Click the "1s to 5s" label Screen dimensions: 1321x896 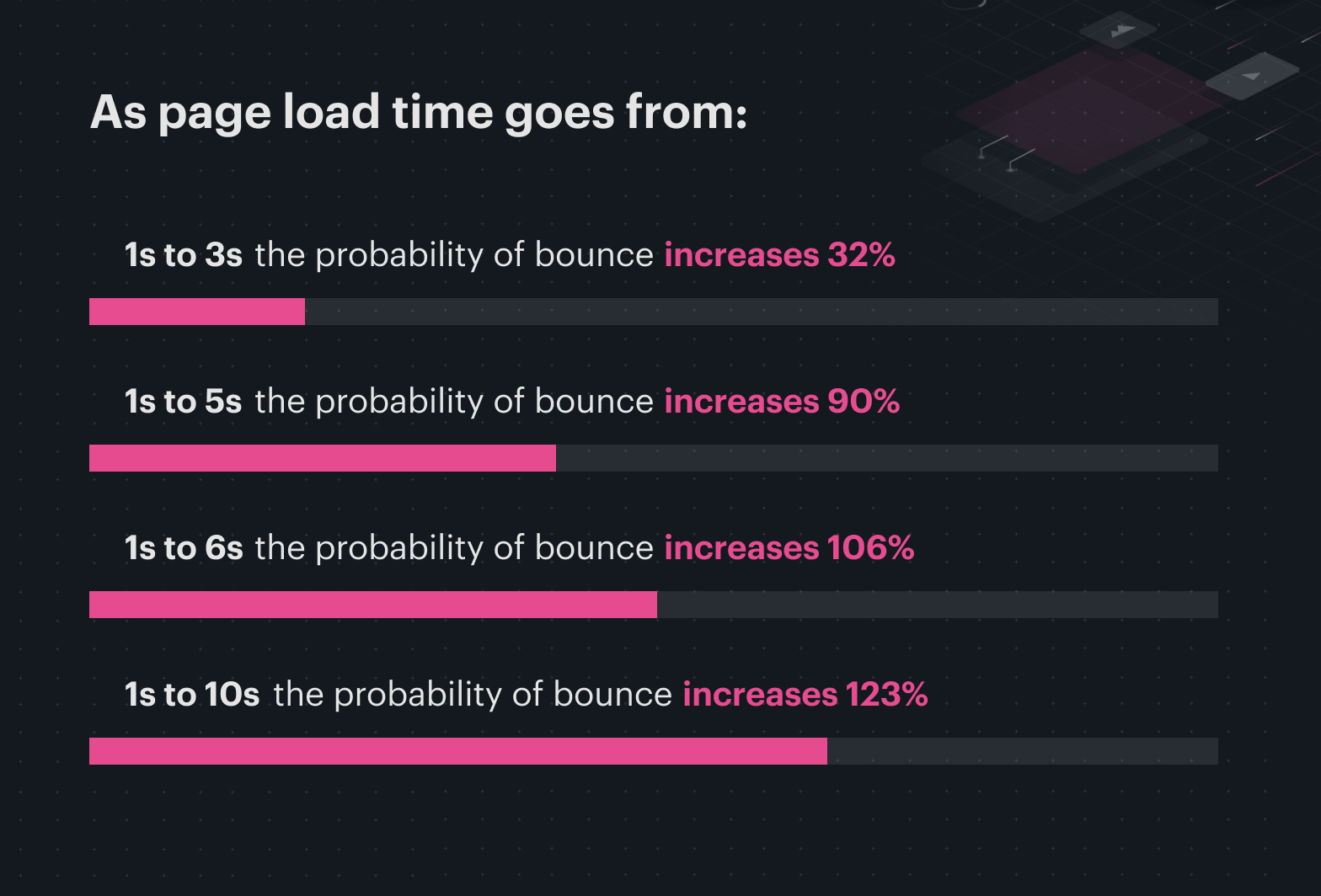tap(184, 402)
